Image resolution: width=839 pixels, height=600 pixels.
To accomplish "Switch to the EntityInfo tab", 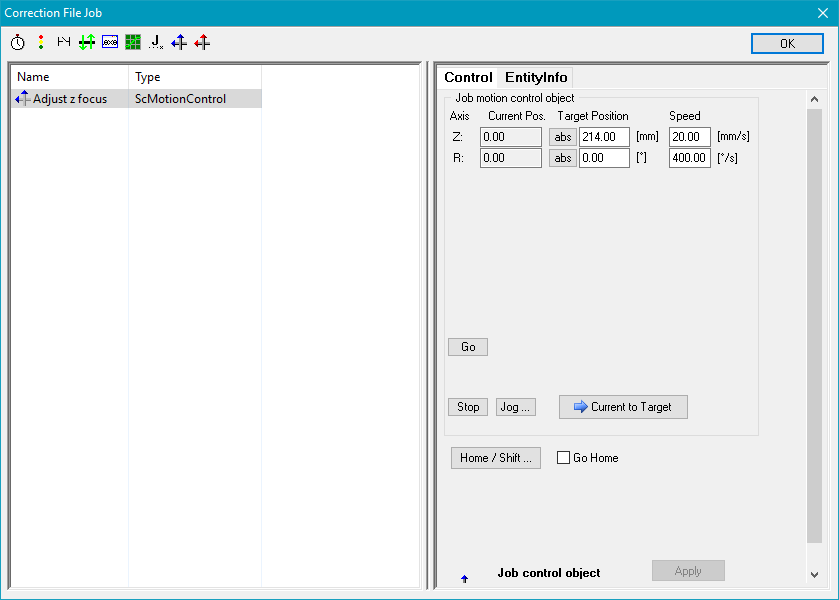I will (x=536, y=77).
